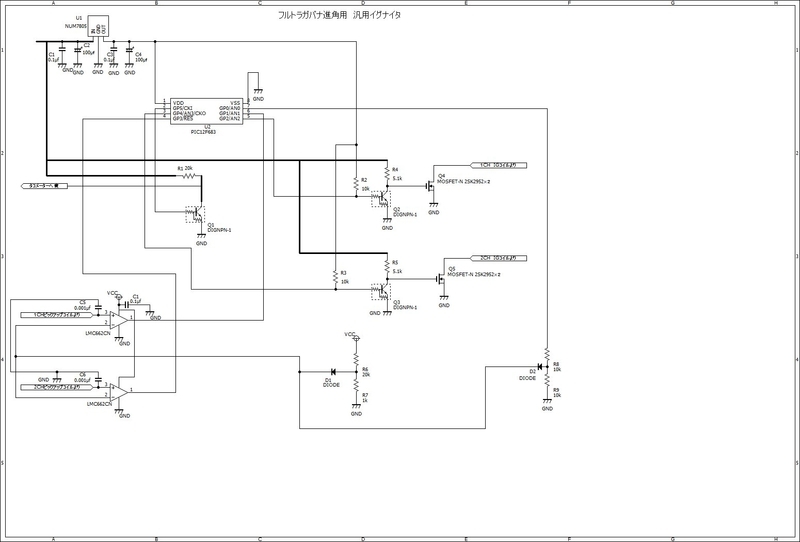The height and width of the screenshot is (542, 800).
Task: Select the D1 diode symbol
Action: 333,372
